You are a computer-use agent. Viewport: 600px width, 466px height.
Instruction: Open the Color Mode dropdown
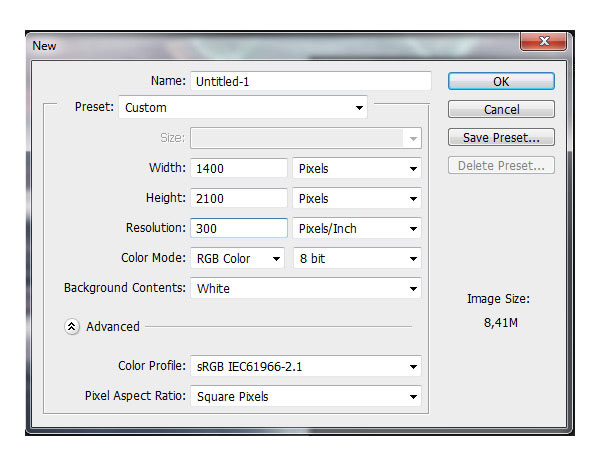click(237, 259)
